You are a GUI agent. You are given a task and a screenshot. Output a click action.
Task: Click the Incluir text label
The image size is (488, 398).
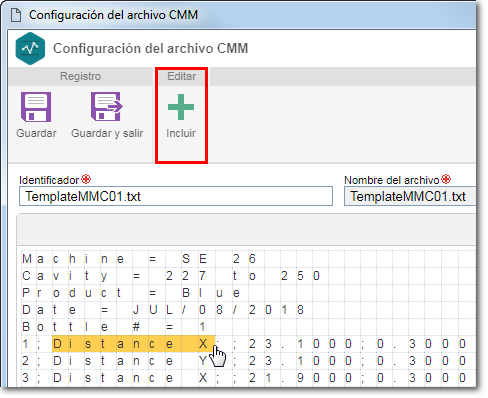tap(181, 133)
